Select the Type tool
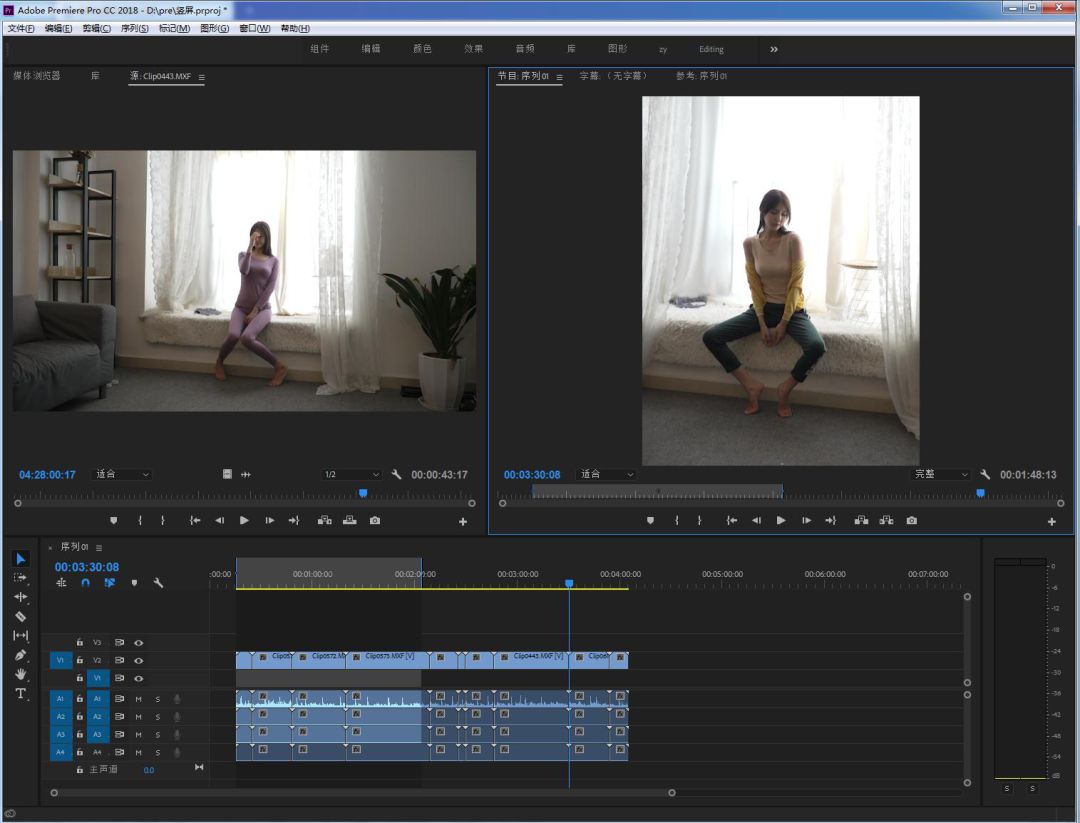 pos(21,693)
